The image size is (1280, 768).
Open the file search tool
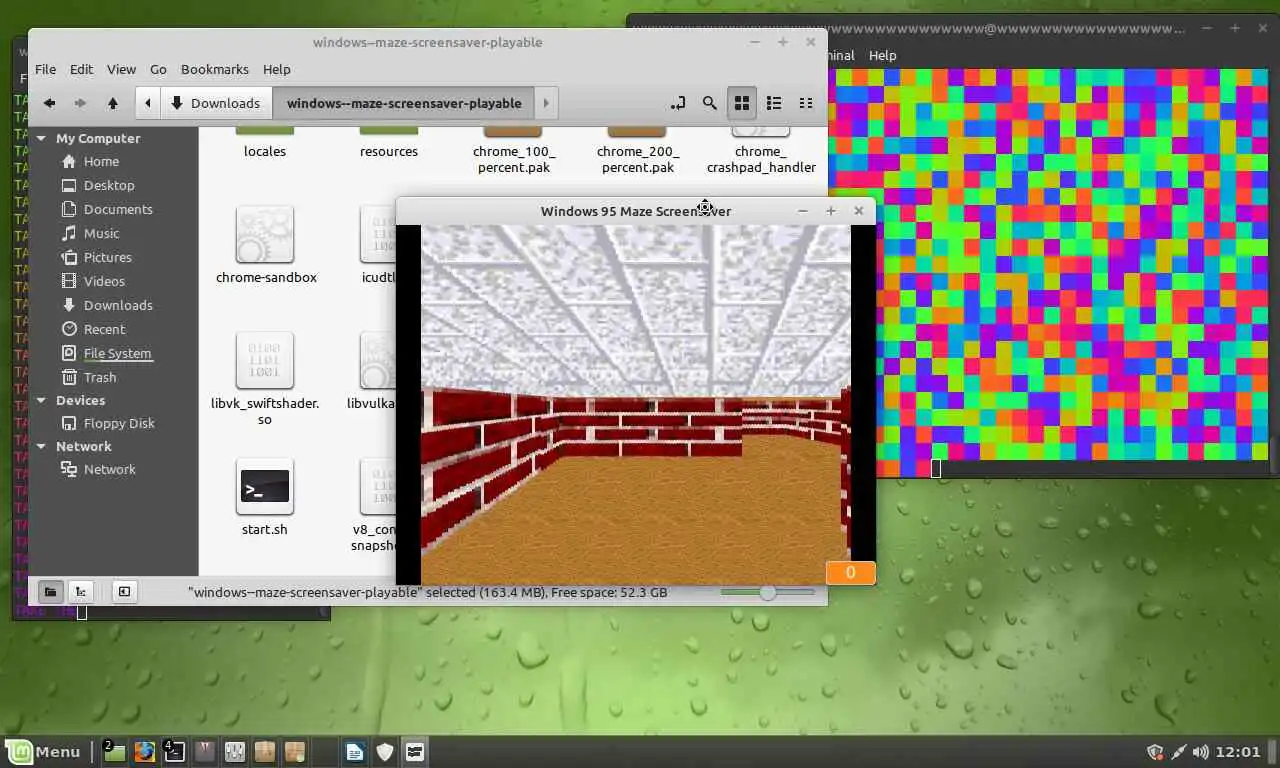[x=710, y=103]
